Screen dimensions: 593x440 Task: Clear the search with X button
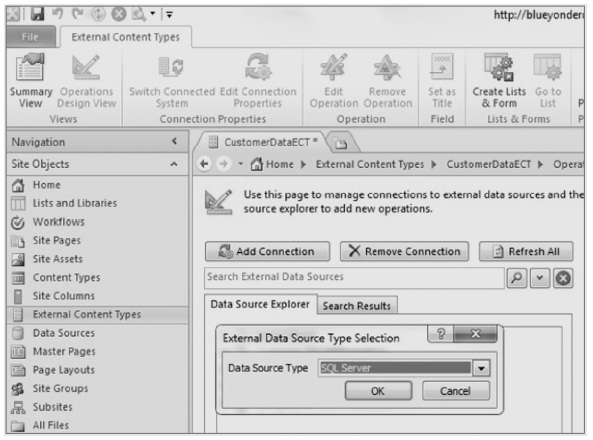click(563, 278)
